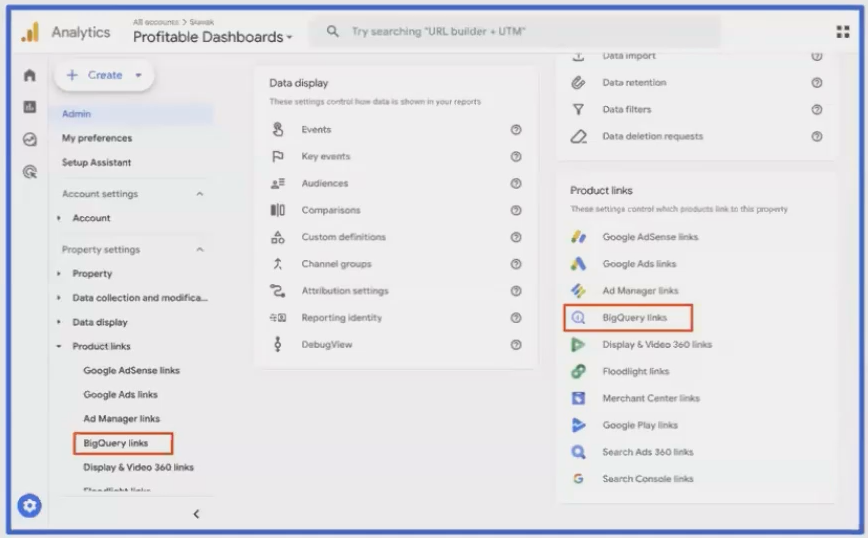Click the Search Console links Google icon
The image size is (868, 538).
click(578, 479)
